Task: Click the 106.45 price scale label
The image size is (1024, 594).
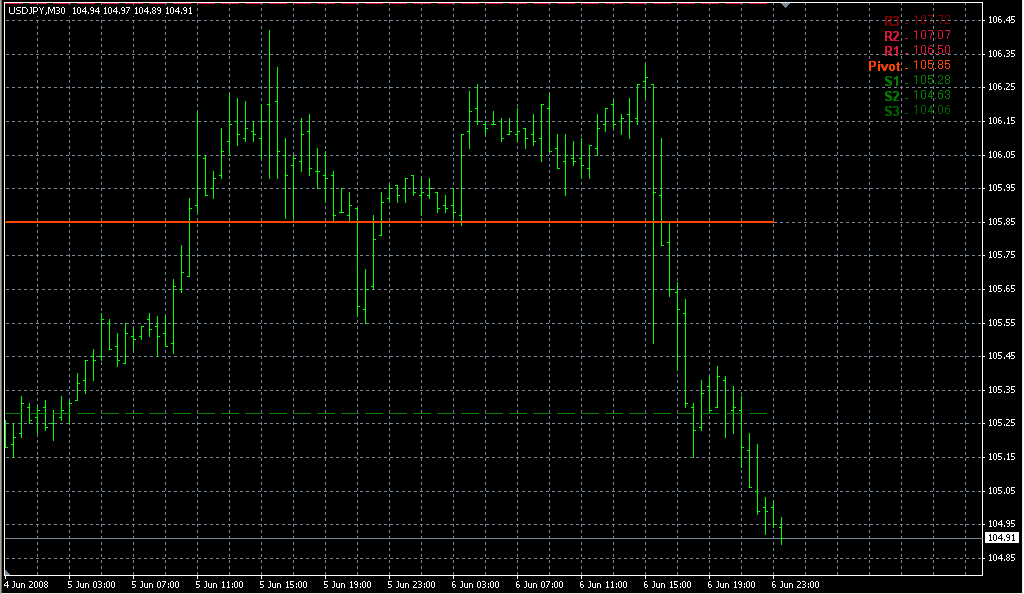Action: [1002, 19]
